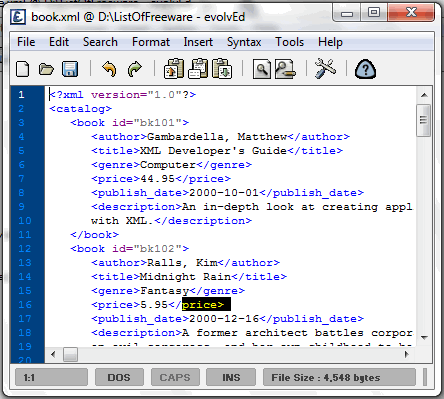This screenshot has height=399, width=444.
Task: Click the "with XML." line
Action: pyautogui.click(x=171, y=221)
